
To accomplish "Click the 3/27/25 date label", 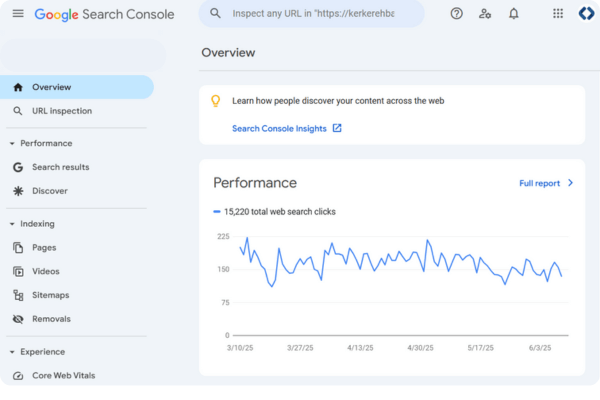I will (x=300, y=348).
